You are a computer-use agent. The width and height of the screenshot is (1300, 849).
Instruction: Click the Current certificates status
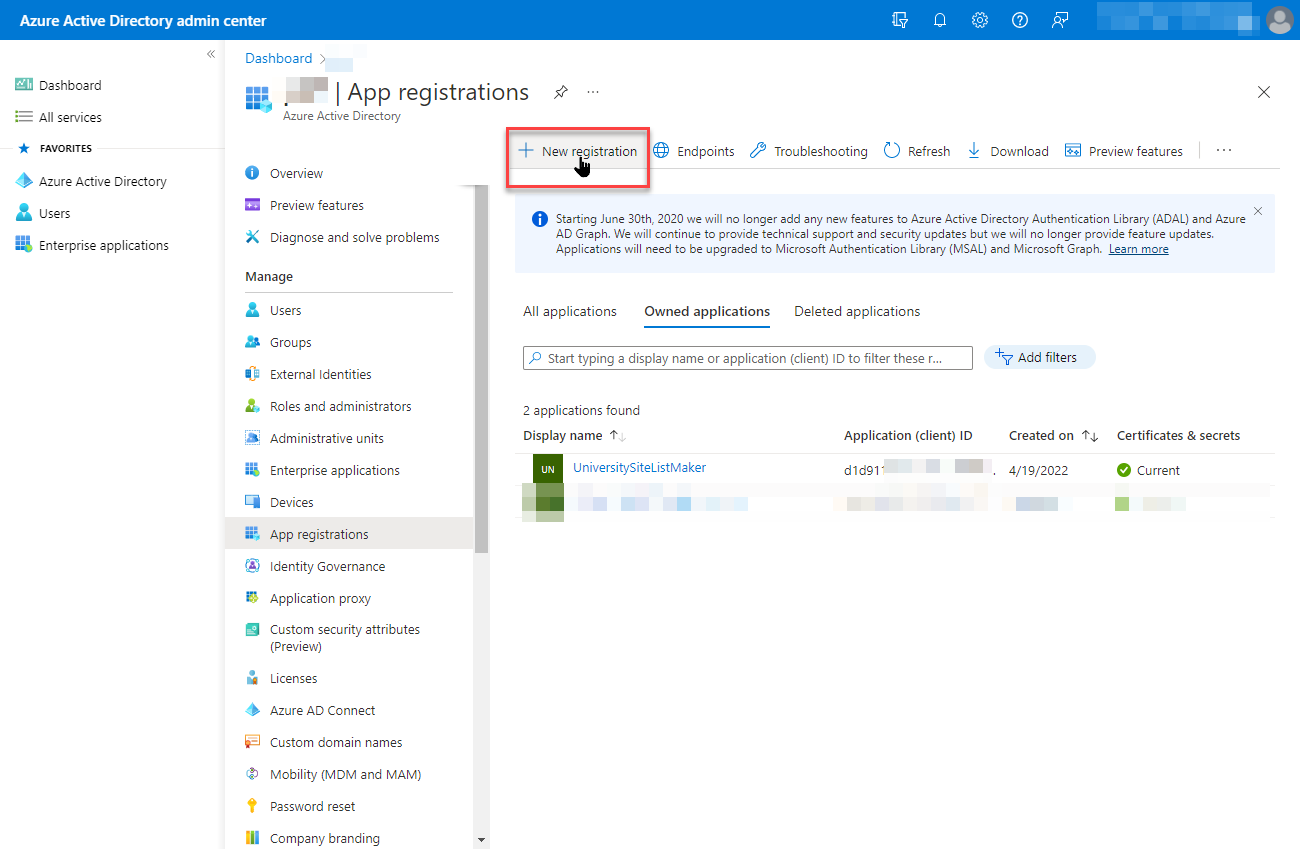tap(1148, 470)
